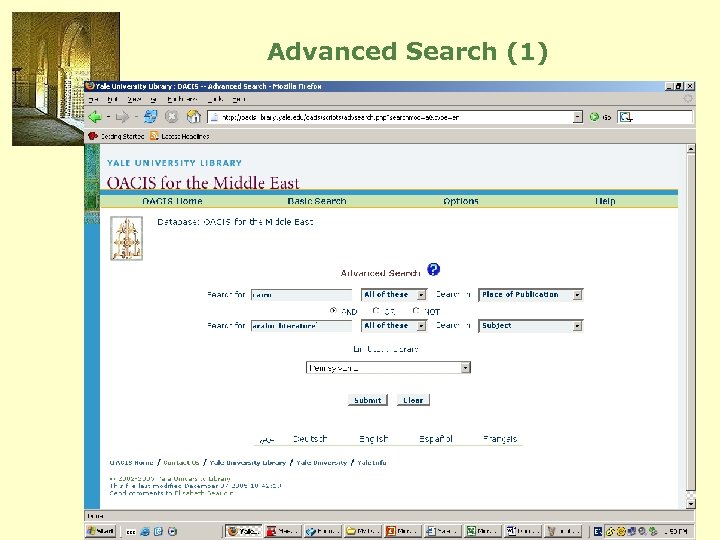Open the Word taskbar button
The image size is (720, 540).
click(x=523, y=531)
